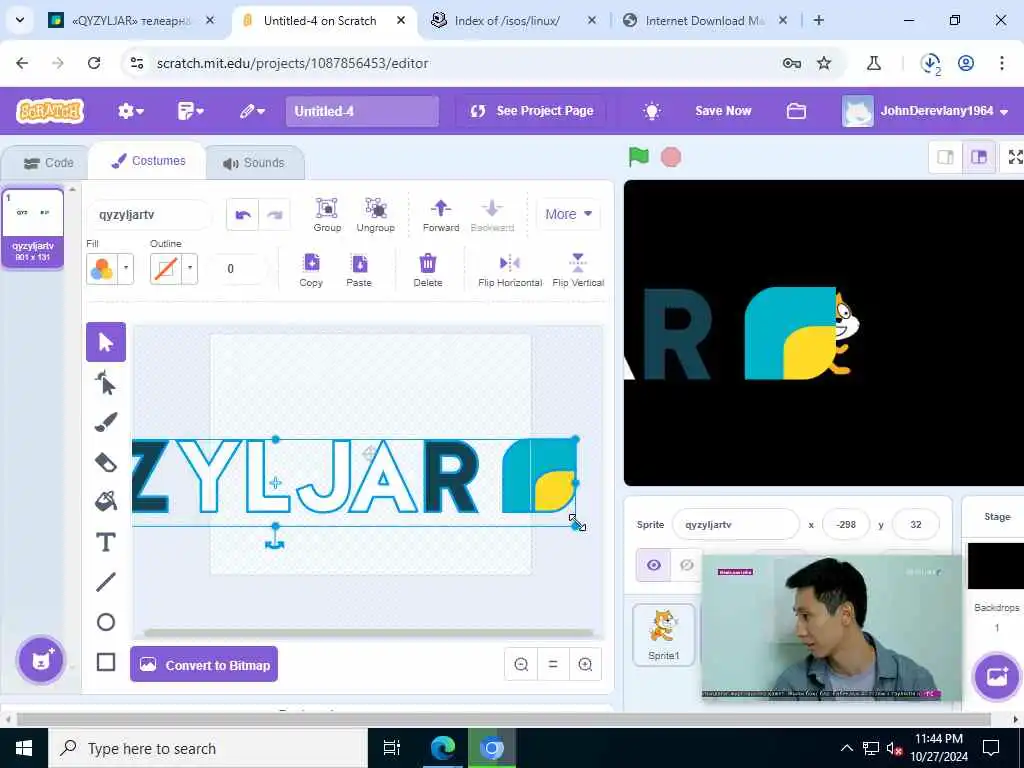Flip selection Vertical
The height and width of the screenshot is (768, 1024).
[578, 270]
